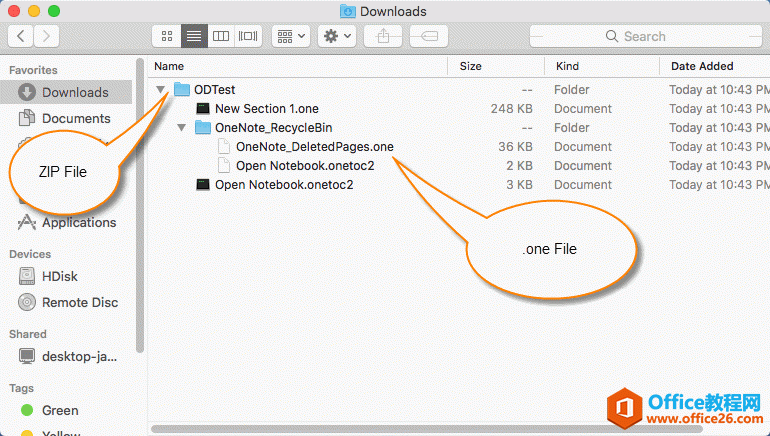Focus the Search field
This screenshot has height=436, width=770.
click(646, 36)
